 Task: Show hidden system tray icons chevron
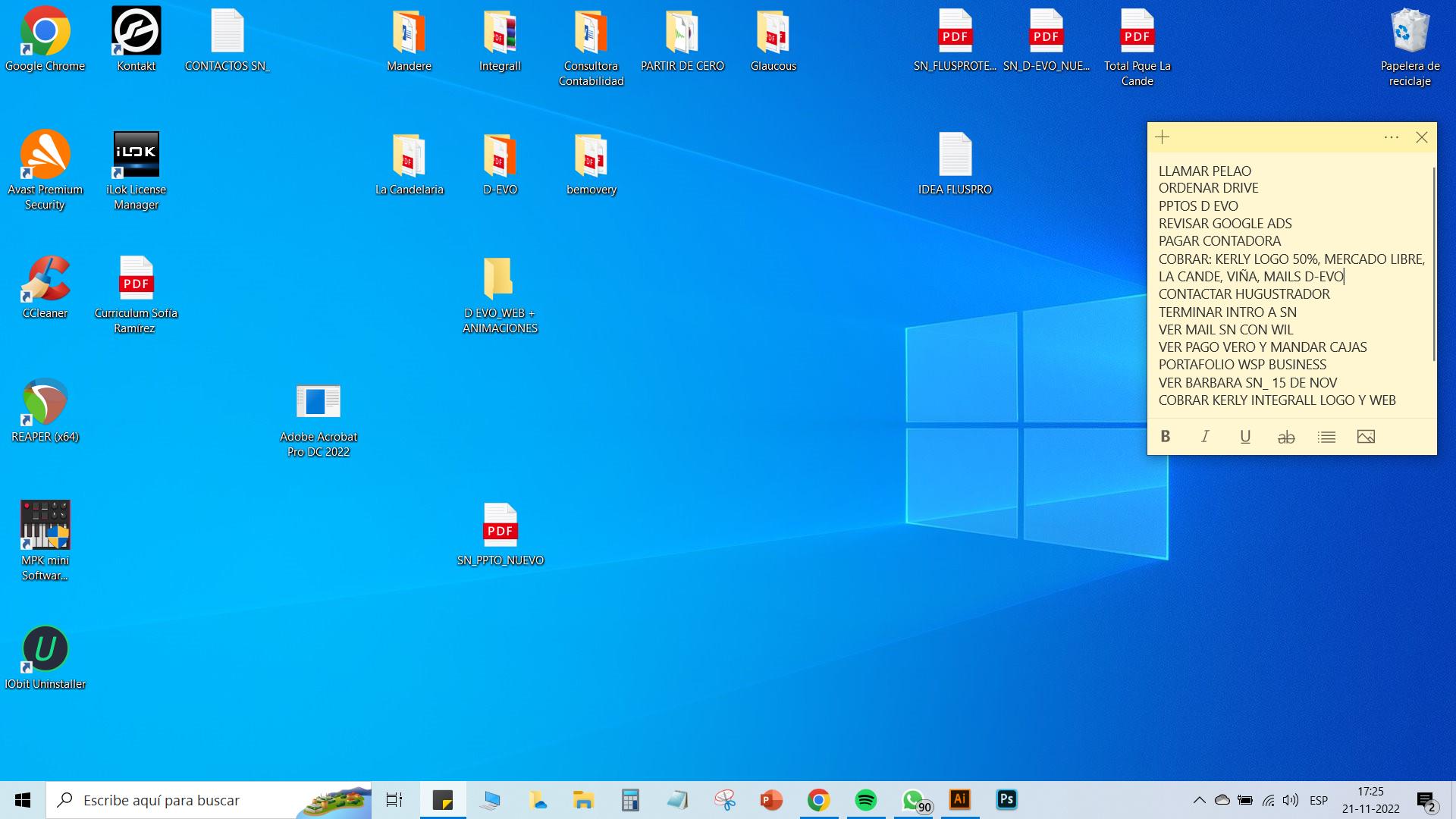pos(1199,800)
